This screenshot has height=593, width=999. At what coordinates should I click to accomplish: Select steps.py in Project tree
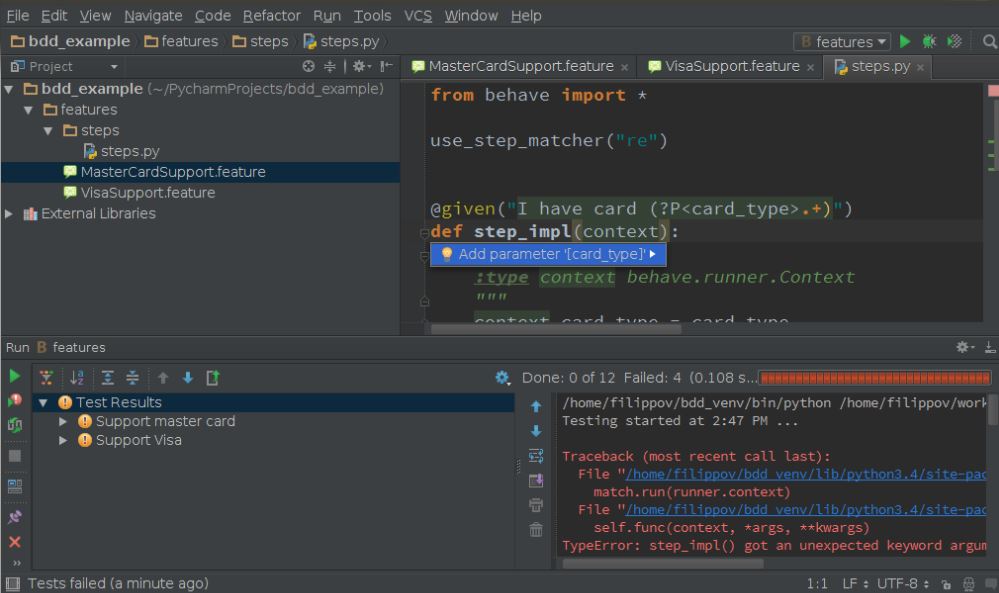pos(130,152)
